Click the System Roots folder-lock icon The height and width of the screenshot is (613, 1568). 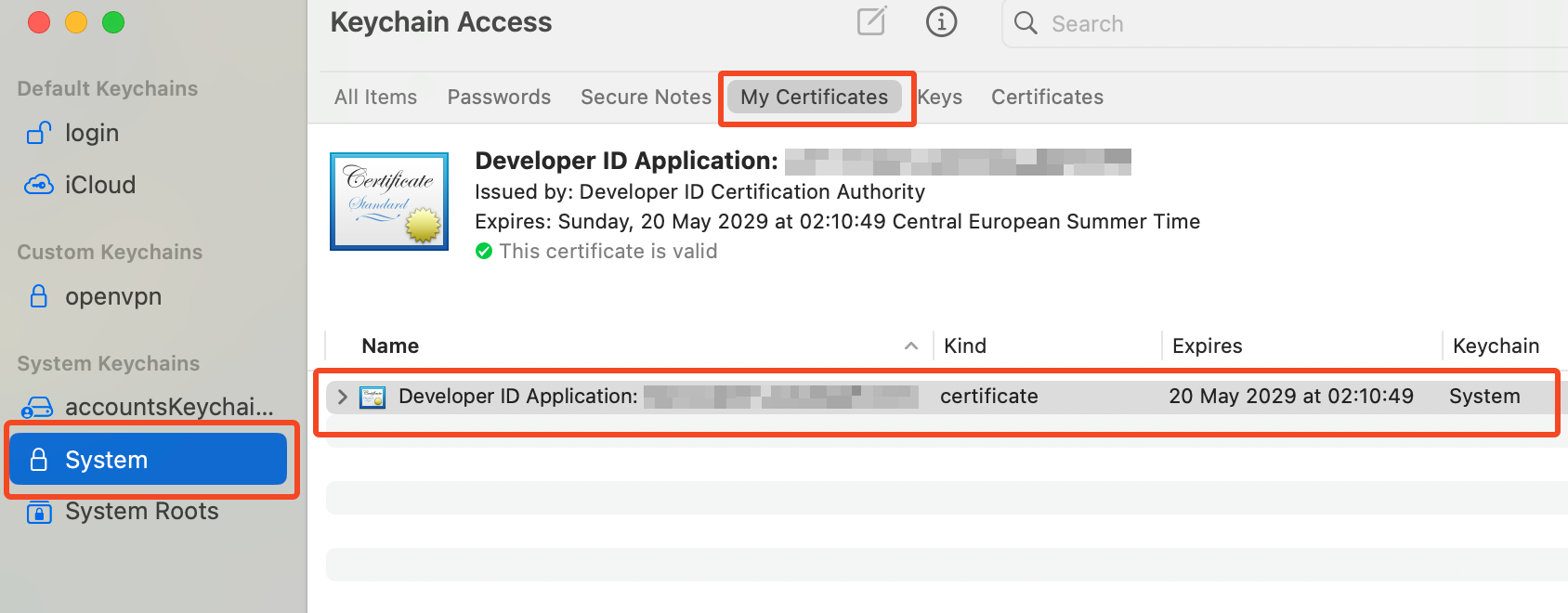39,512
